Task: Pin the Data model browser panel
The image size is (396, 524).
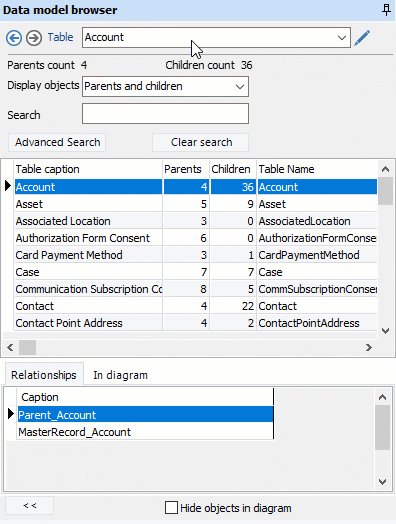Action: coord(386,10)
